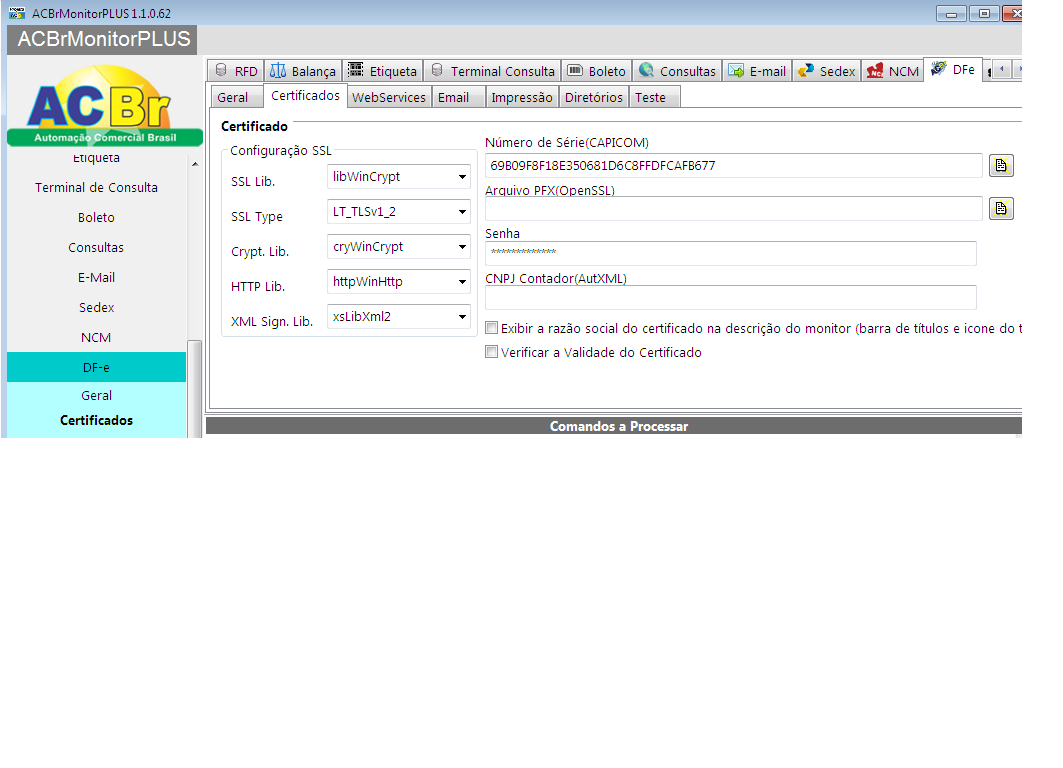Viewport: 1063px width, 768px height.
Task: Minimize the ACBrMonitorPLUS window
Action: pyautogui.click(x=951, y=14)
